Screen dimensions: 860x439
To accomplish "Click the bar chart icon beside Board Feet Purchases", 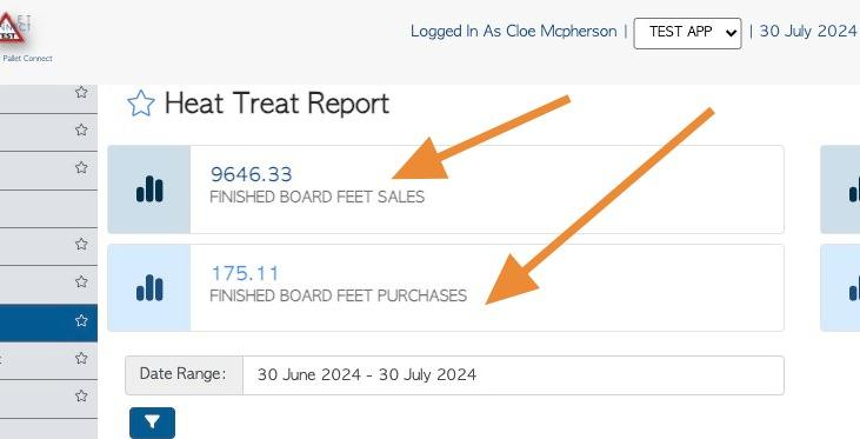I will tap(149, 288).
